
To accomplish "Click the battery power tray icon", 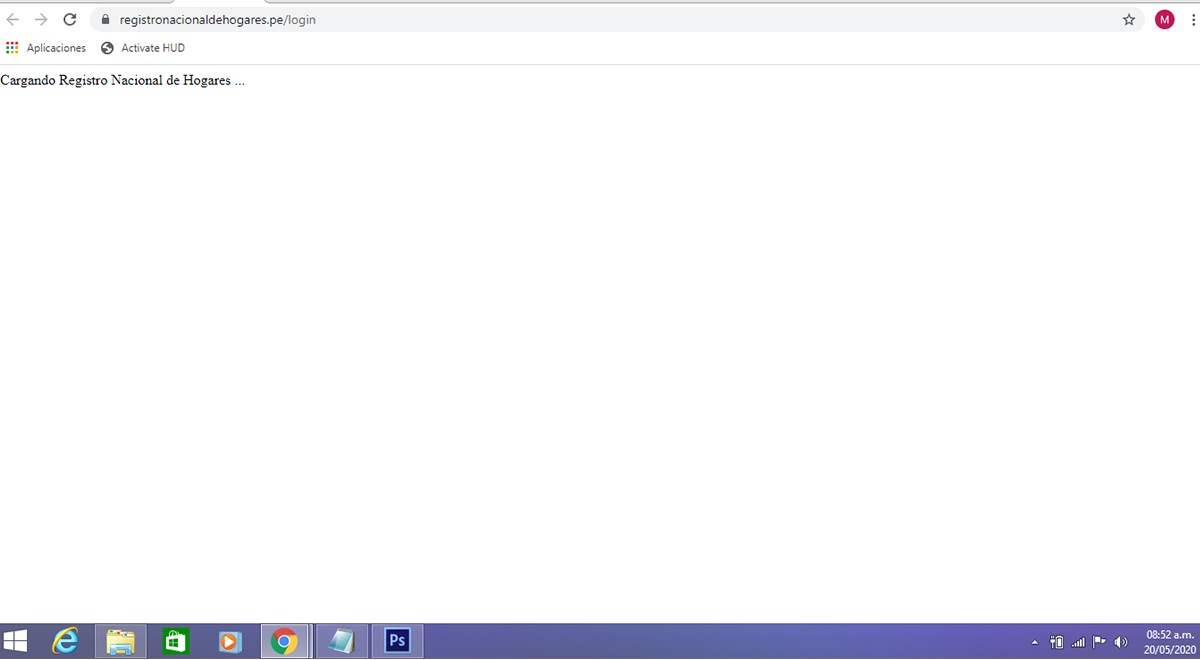I will pos(1057,642).
